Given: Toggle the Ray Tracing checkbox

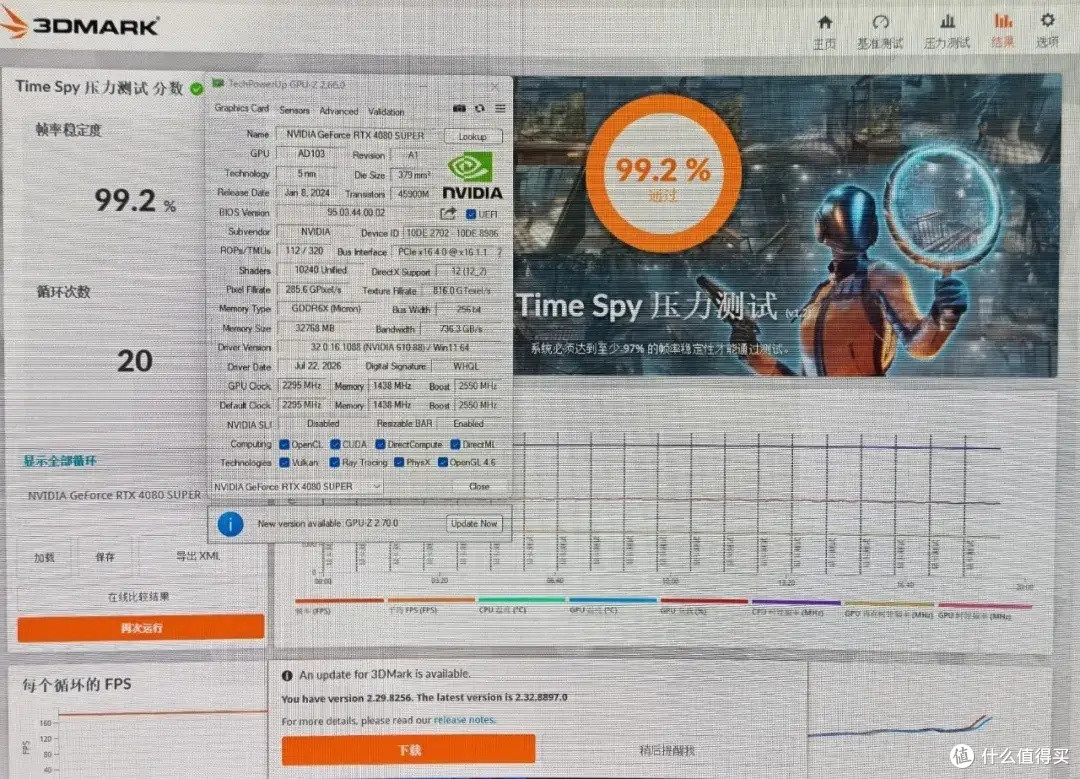Looking at the screenshot, I should [335, 462].
